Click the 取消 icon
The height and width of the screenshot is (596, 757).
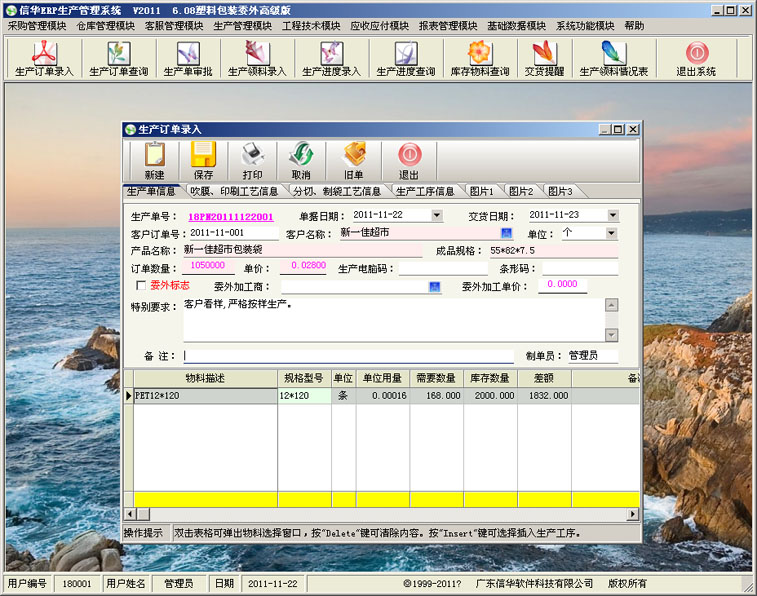coord(301,161)
